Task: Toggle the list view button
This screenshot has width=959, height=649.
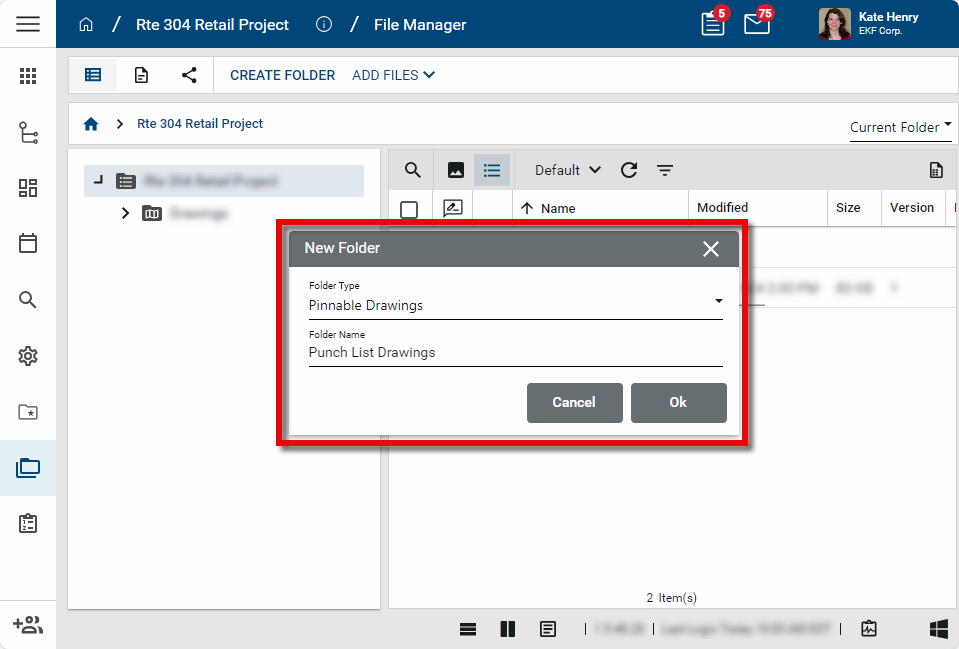Action: (492, 170)
